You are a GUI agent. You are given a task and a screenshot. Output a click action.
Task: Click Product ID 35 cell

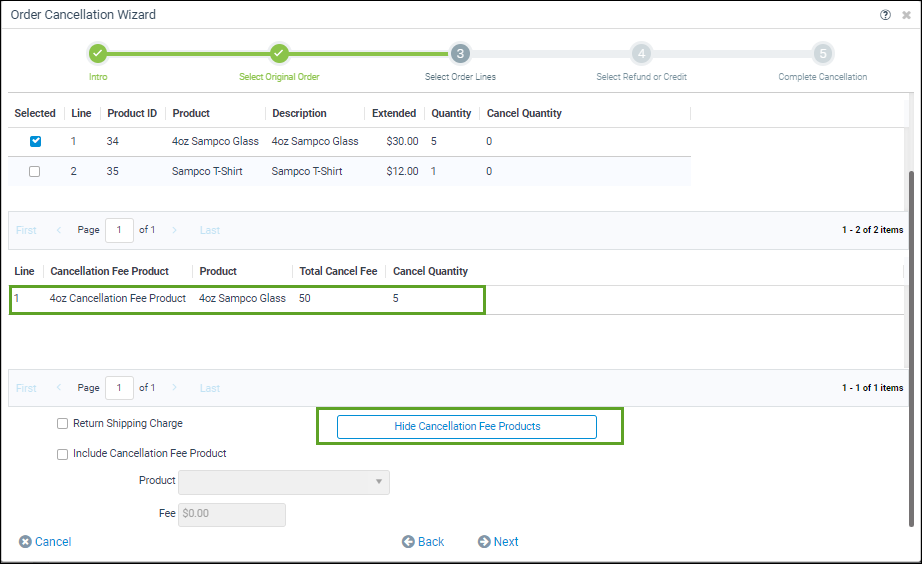tap(112, 171)
